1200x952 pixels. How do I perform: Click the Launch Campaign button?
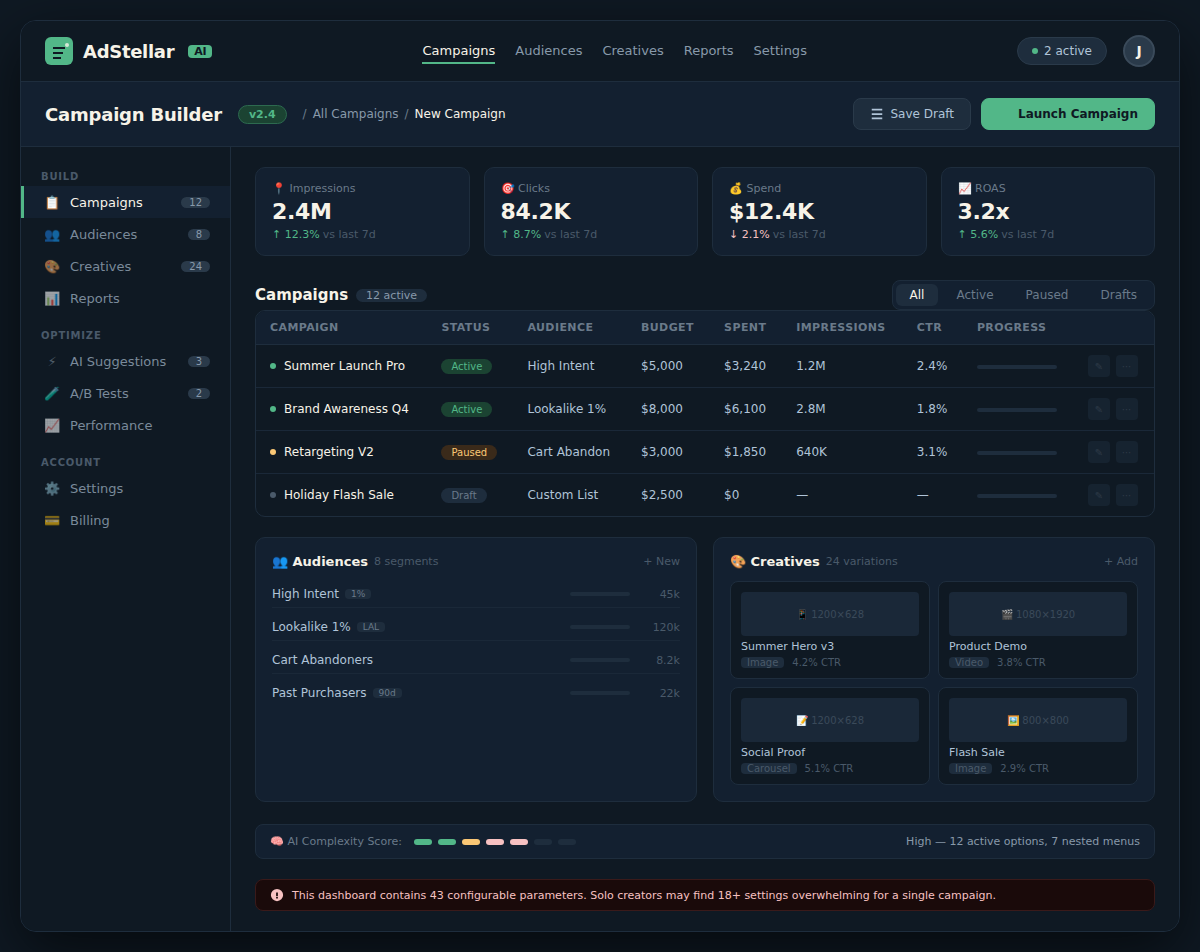click(1068, 114)
